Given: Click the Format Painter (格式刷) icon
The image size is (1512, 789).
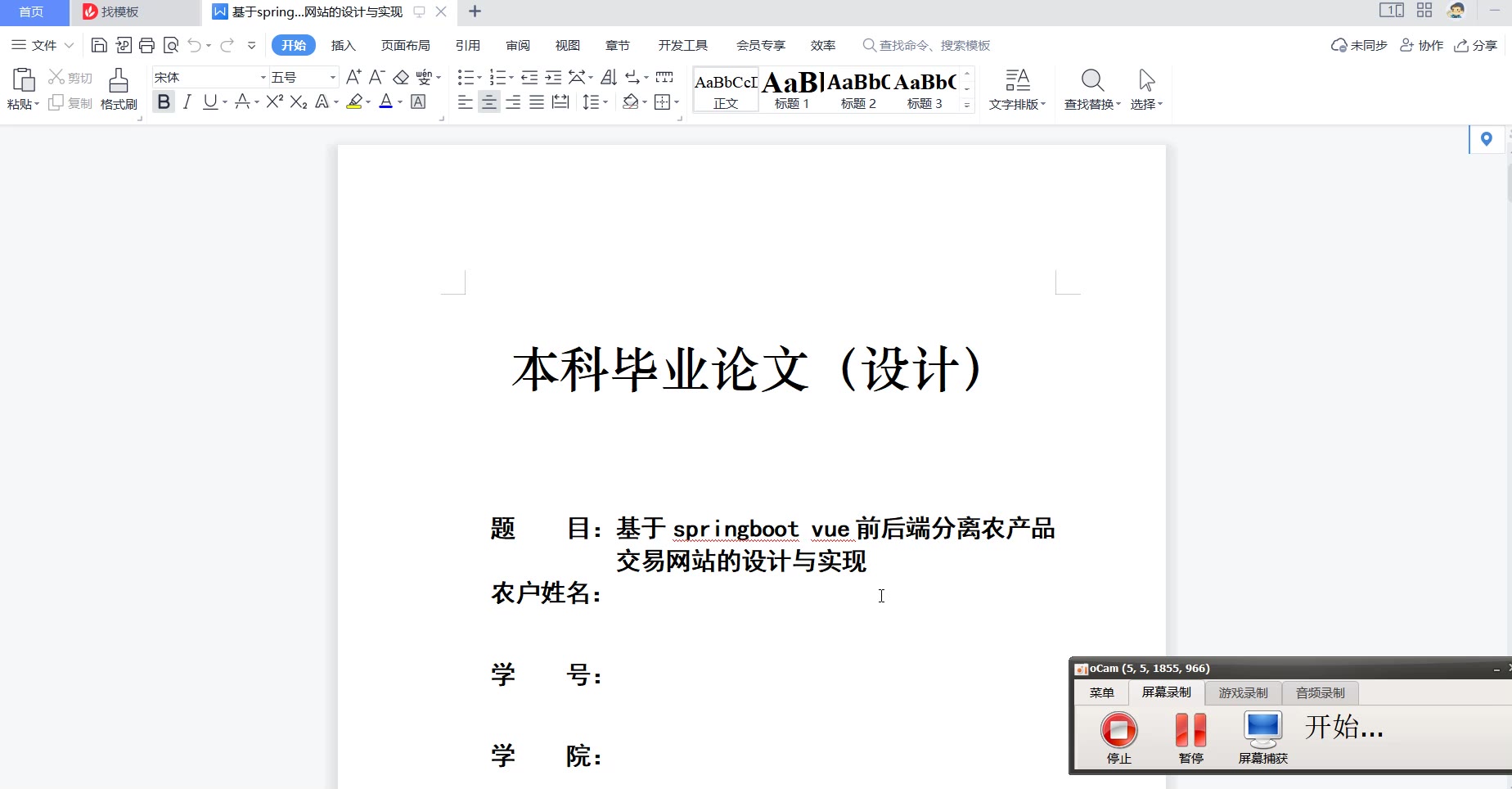Looking at the screenshot, I should pos(119,80).
